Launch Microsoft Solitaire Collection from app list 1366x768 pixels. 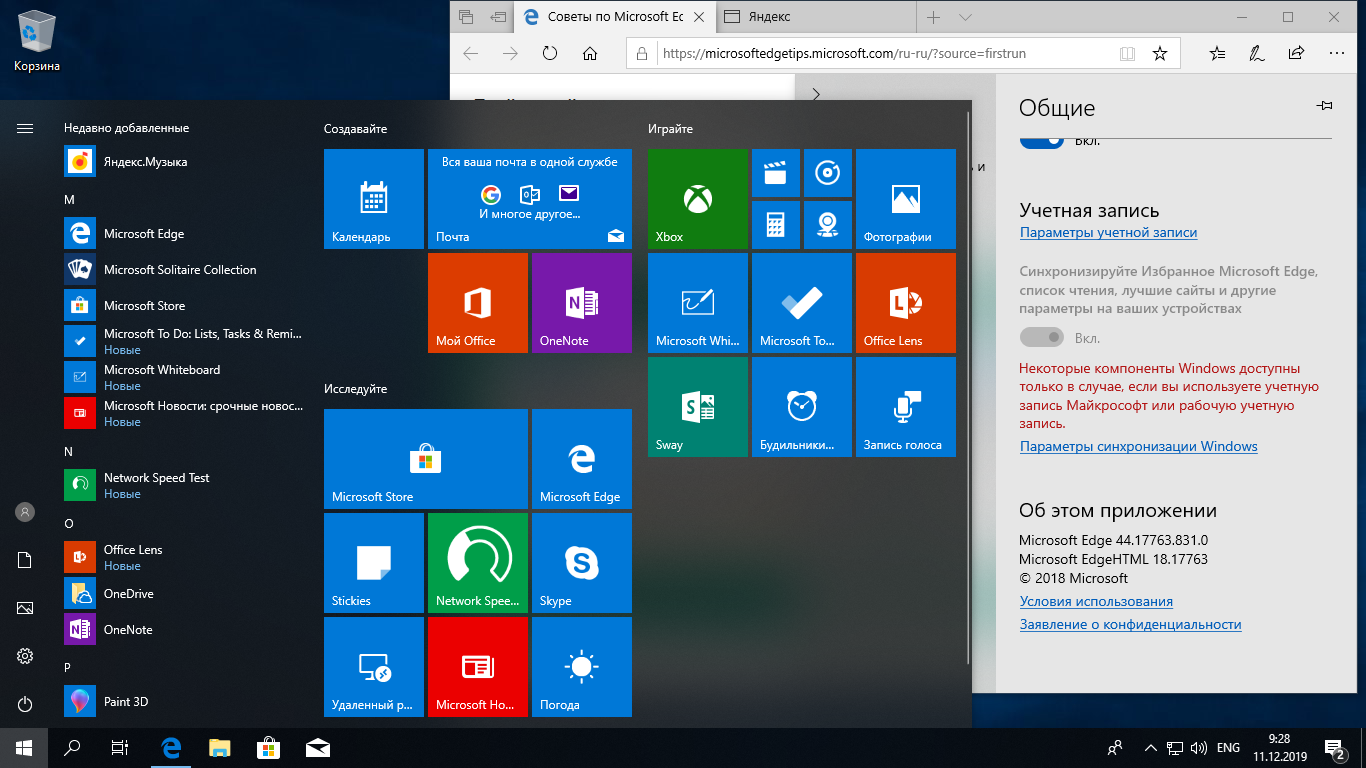184,270
